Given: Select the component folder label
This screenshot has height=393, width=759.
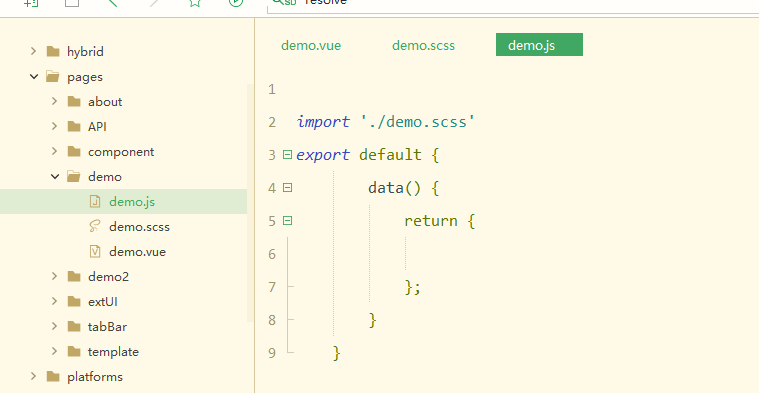Looking at the screenshot, I should (121, 152).
